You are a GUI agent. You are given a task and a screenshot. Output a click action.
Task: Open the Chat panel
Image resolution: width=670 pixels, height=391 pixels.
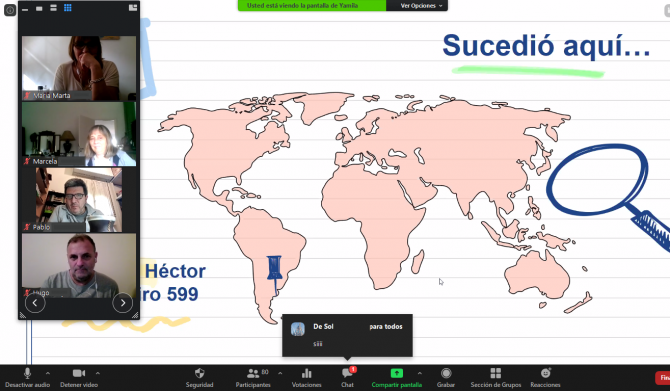point(347,378)
